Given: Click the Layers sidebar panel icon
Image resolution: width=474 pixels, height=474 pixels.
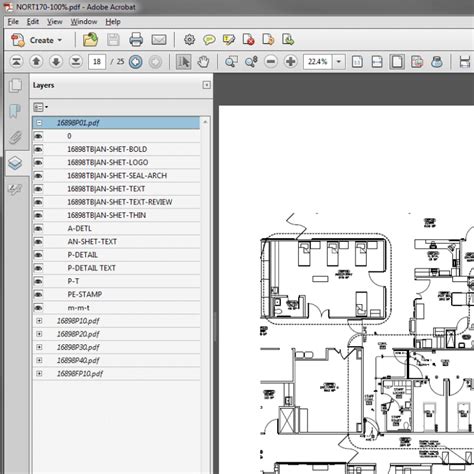Looking at the screenshot, I should point(15,163).
